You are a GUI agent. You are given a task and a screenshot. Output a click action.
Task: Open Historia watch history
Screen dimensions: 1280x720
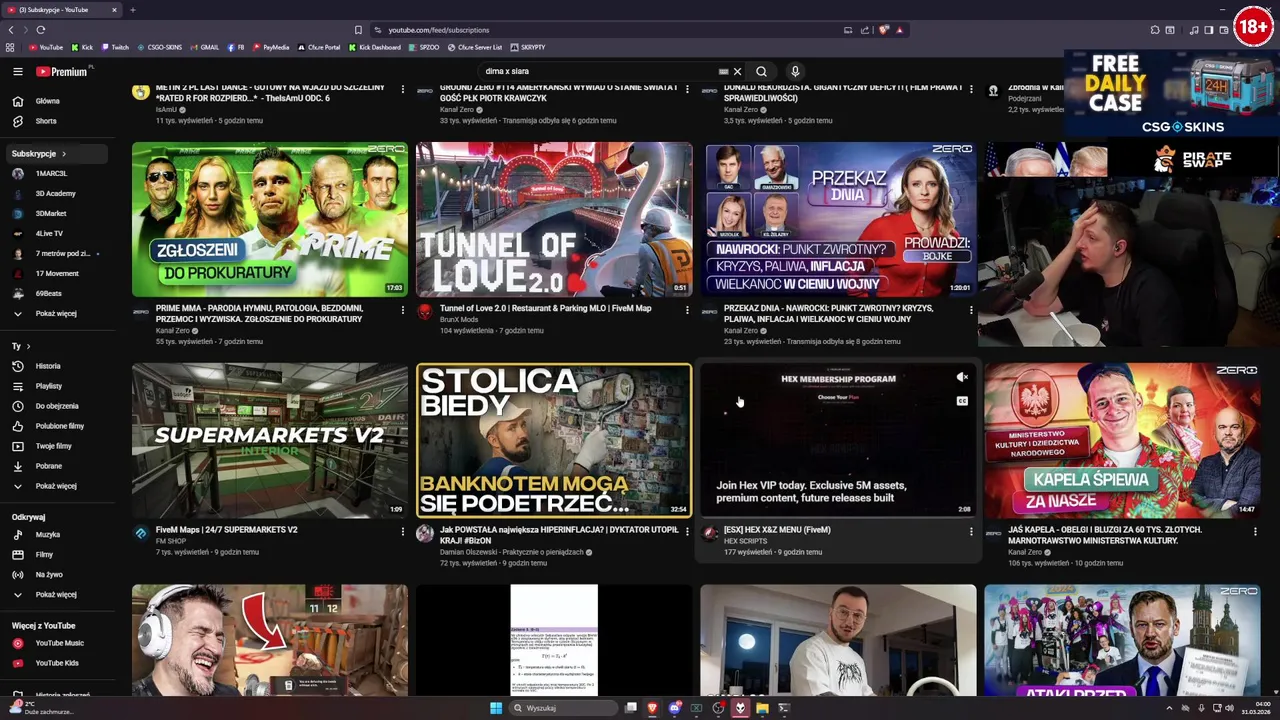coord(55,366)
